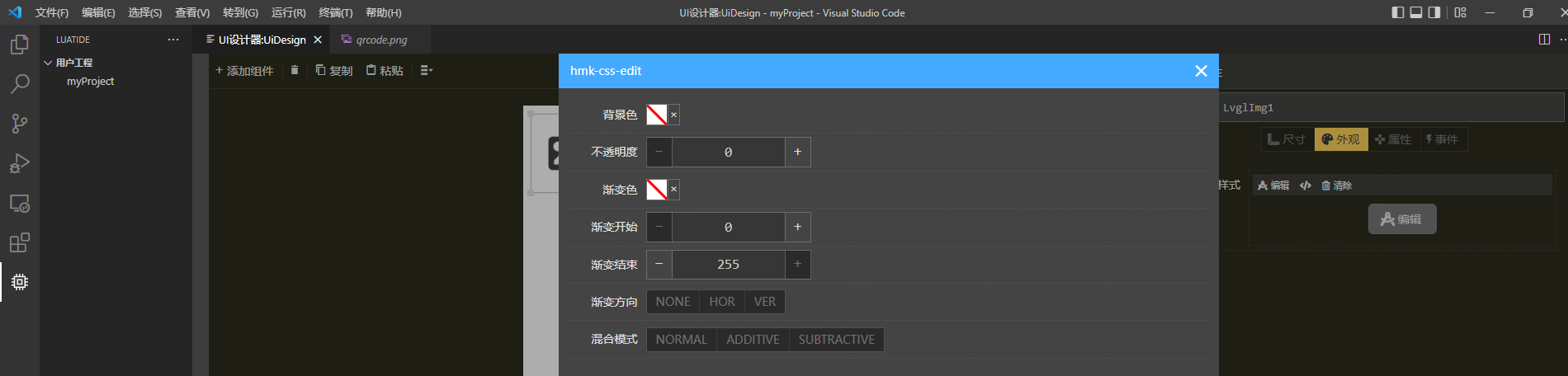
Task: Select SUBTRACTIVE blend mode
Action: coord(836,340)
